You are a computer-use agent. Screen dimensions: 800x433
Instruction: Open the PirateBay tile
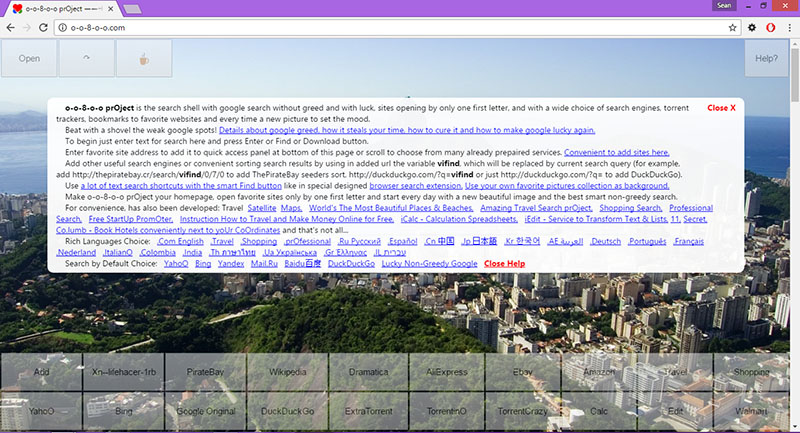pyautogui.click(x=205, y=372)
